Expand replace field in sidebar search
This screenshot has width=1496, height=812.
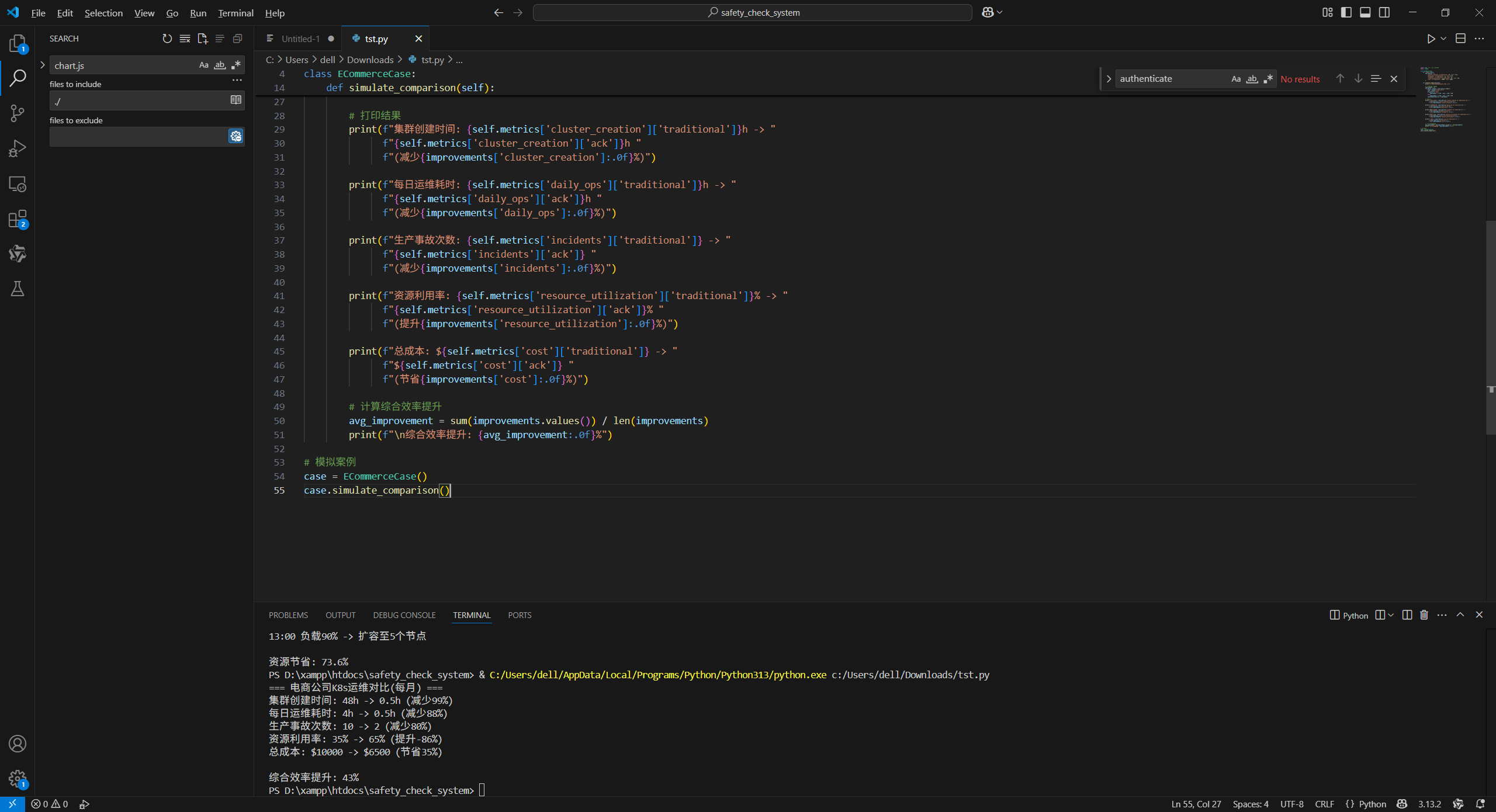[42, 65]
